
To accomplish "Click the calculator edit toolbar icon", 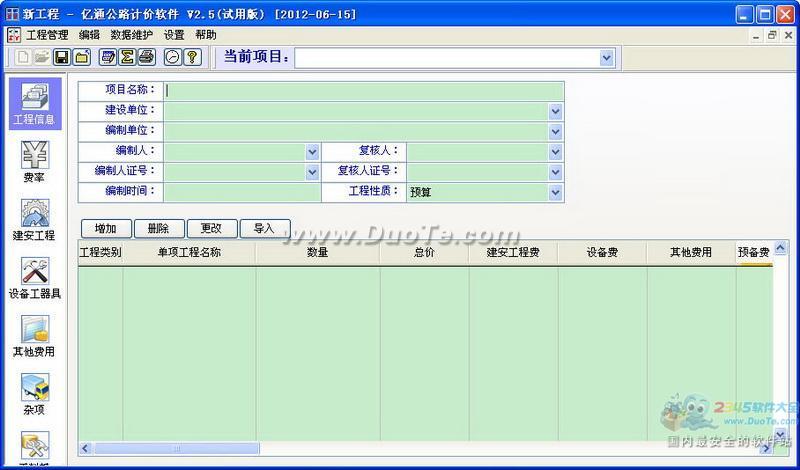I will coord(107,57).
